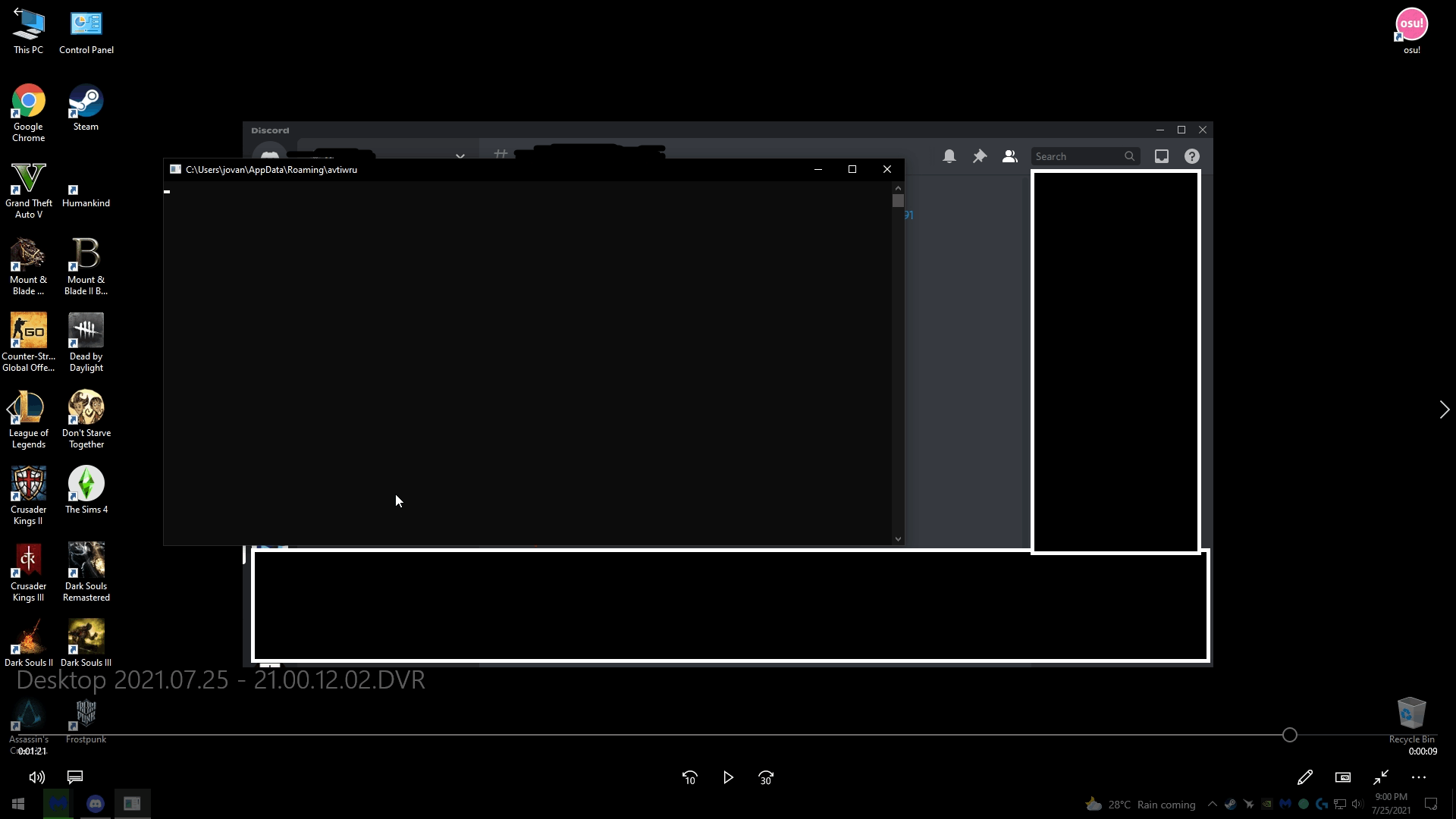Image resolution: width=1456 pixels, height=819 pixels.
Task: Toggle Discord member list icon
Action: point(1009,156)
